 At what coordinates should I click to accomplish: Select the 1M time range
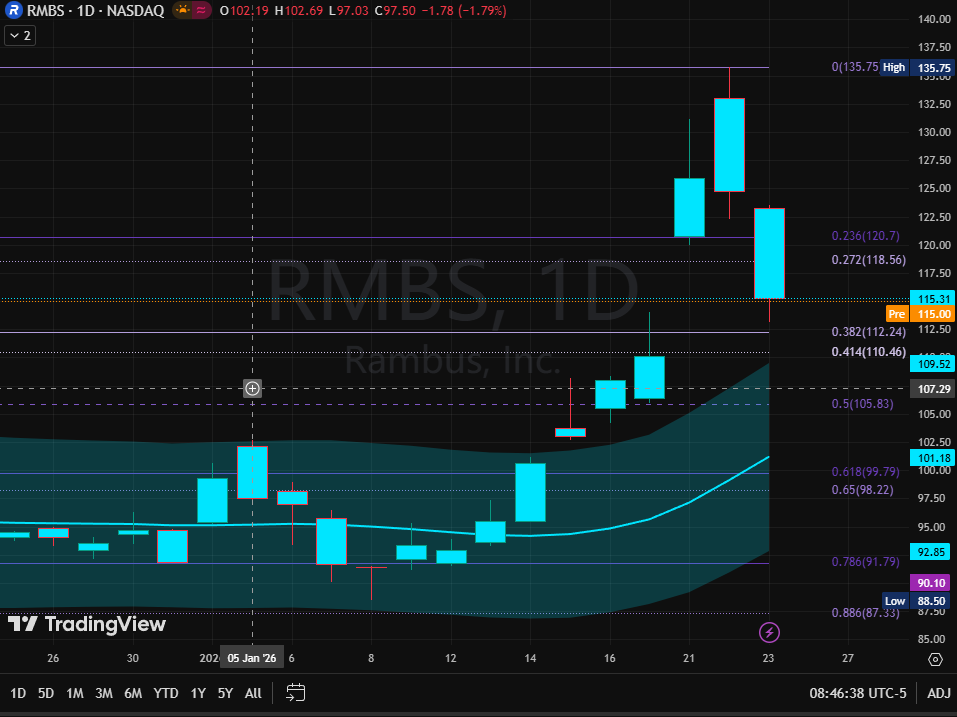(74, 693)
